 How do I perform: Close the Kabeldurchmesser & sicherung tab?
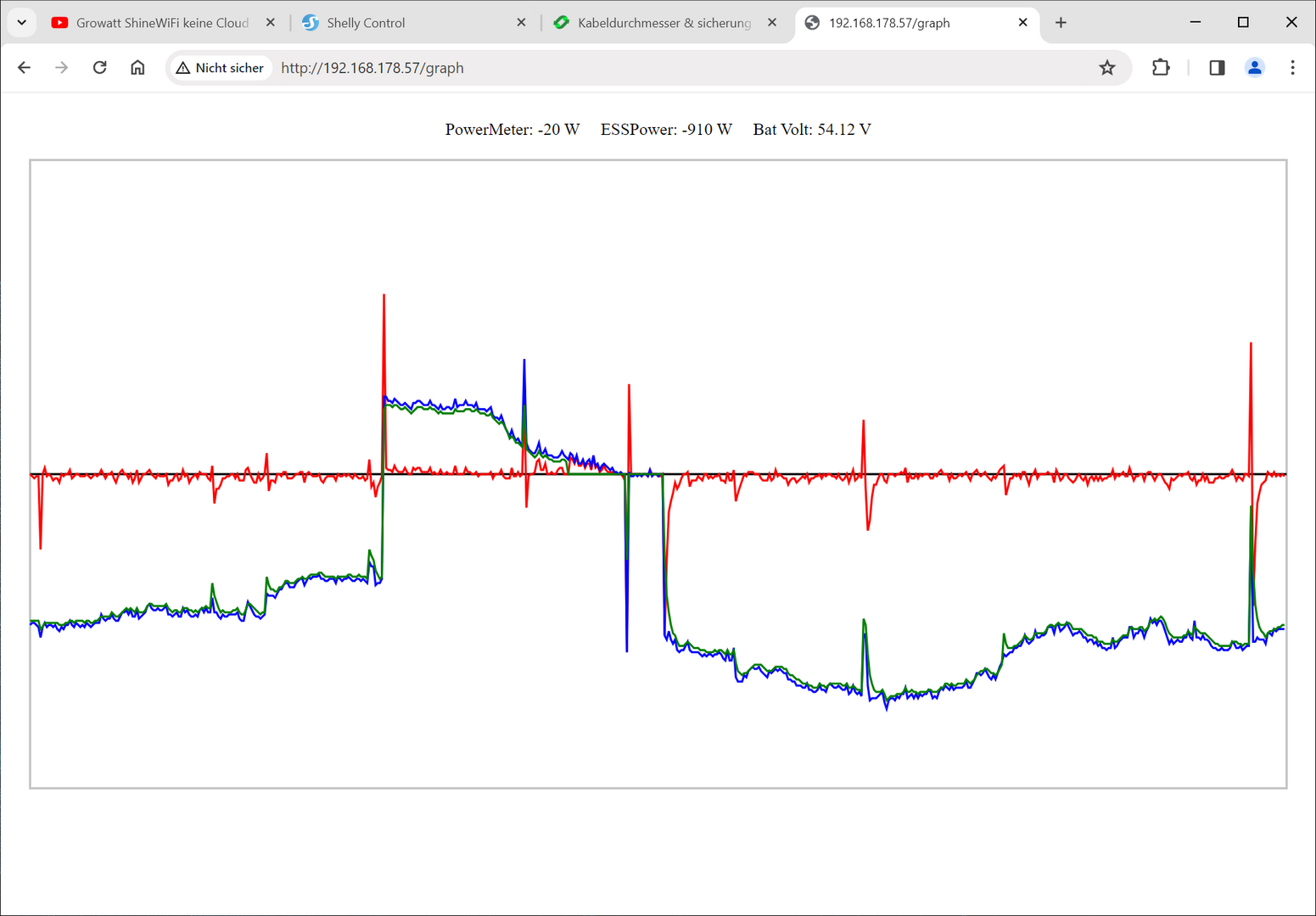click(772, 23)
